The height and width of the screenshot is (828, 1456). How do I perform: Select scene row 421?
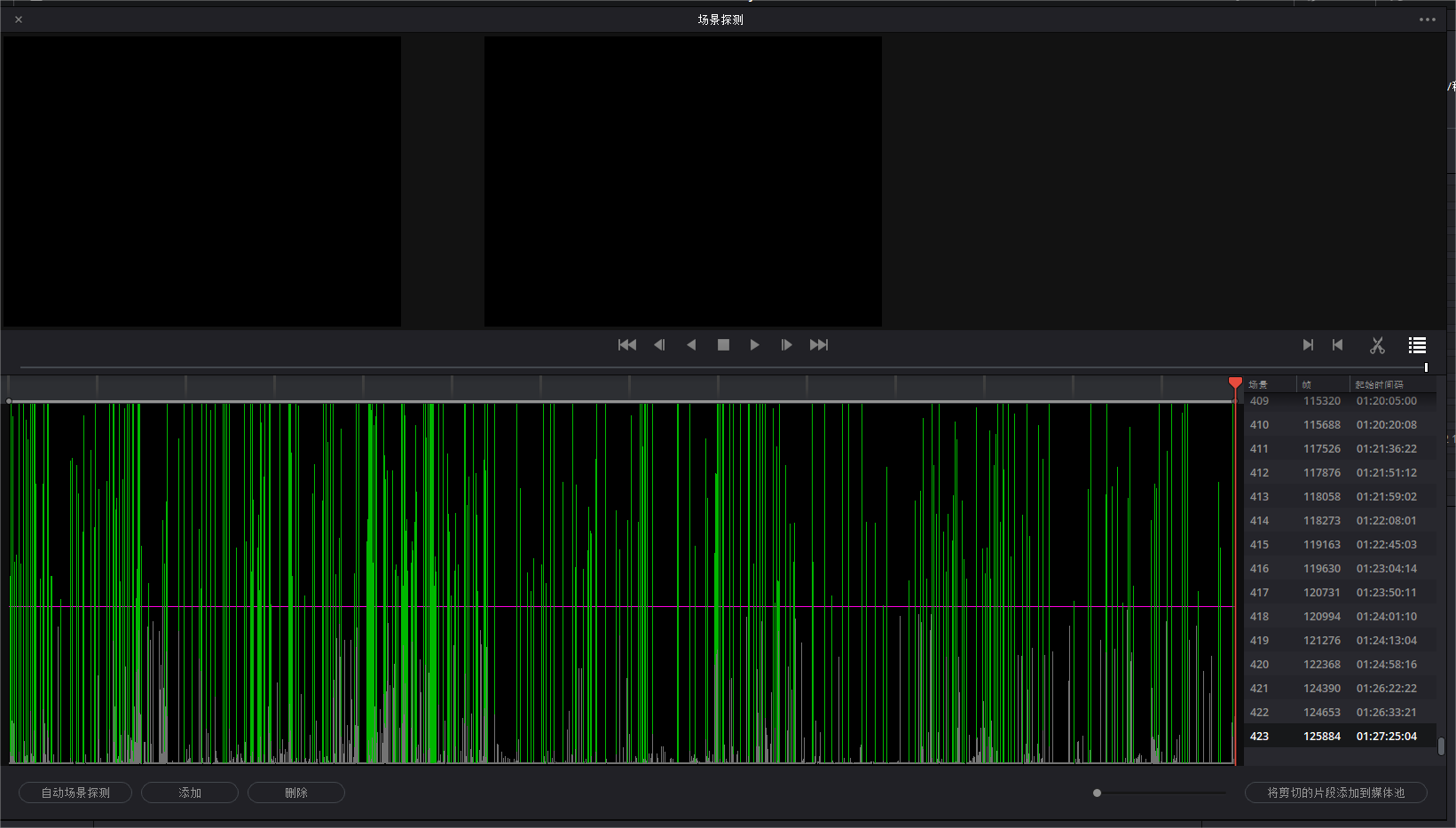pos(1340,689)
